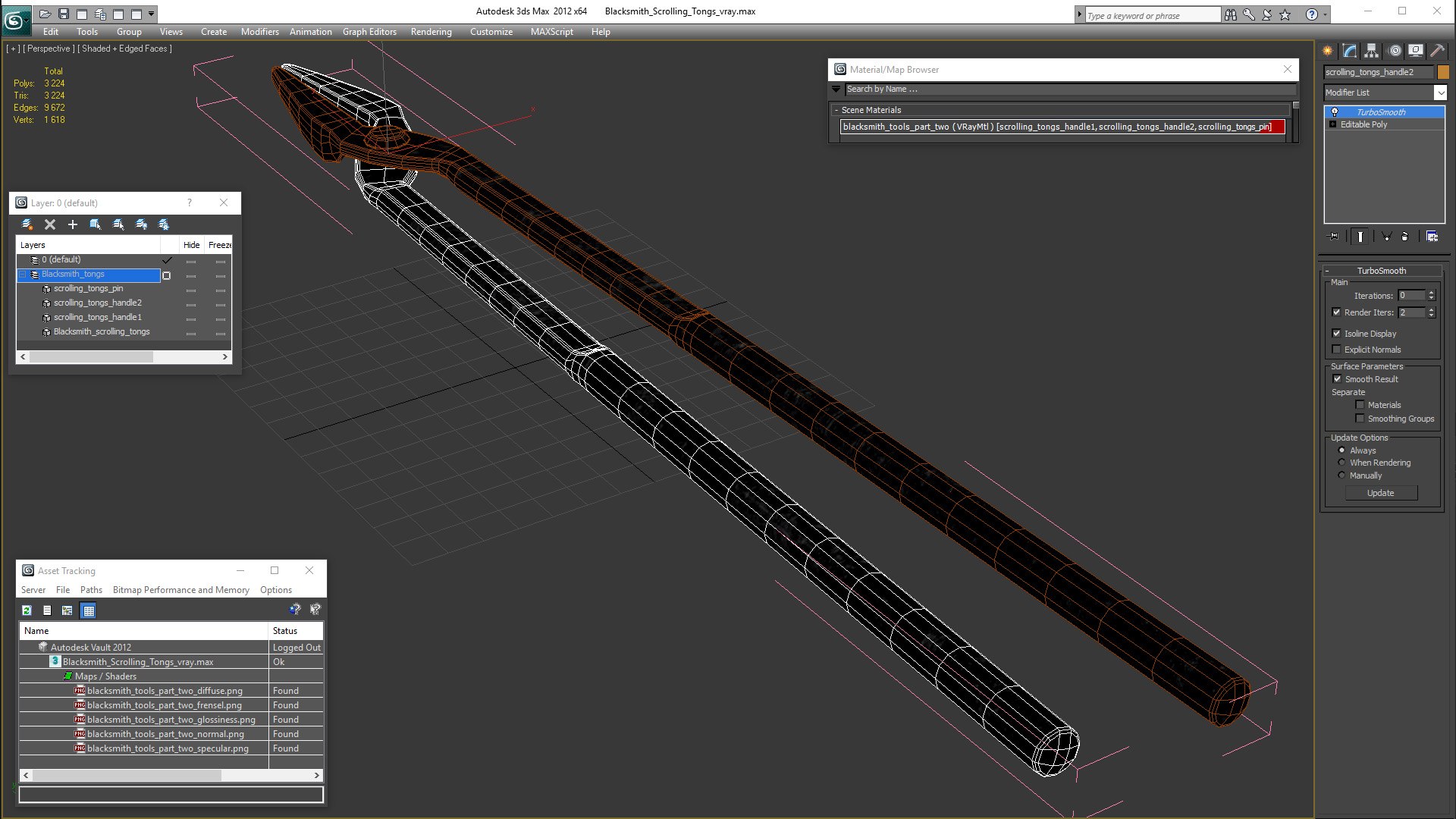Click Make Unique icon in modifier stack

1386,237
